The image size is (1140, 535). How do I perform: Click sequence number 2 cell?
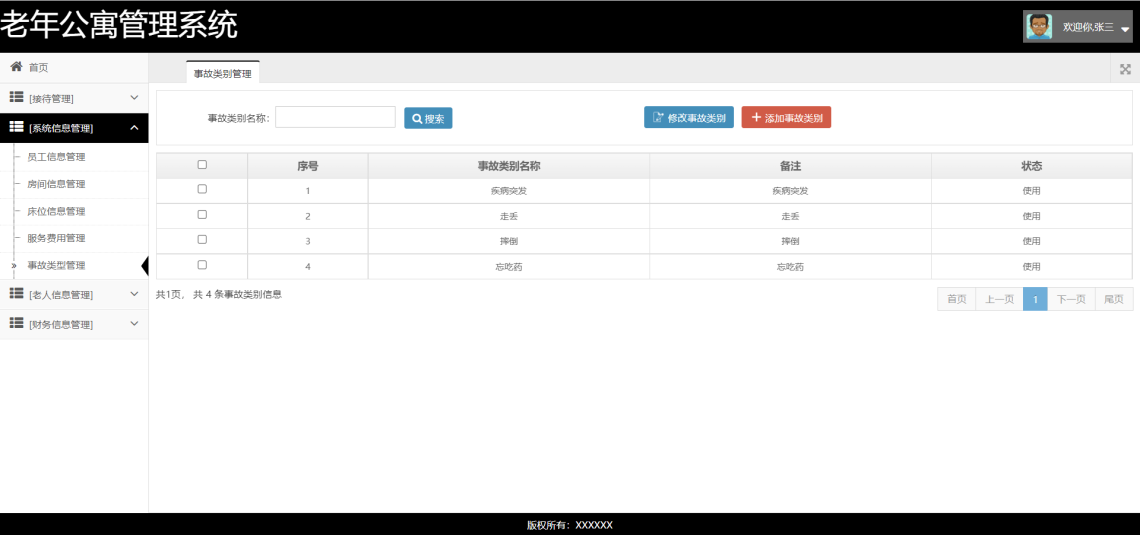click(x=308, y=216)
